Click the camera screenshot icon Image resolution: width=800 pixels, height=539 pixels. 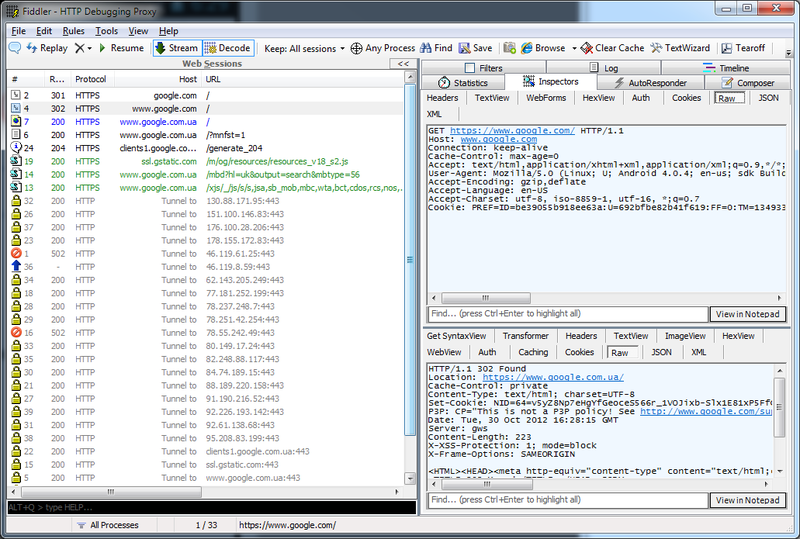pyautogui.click(x=509, y=48)
